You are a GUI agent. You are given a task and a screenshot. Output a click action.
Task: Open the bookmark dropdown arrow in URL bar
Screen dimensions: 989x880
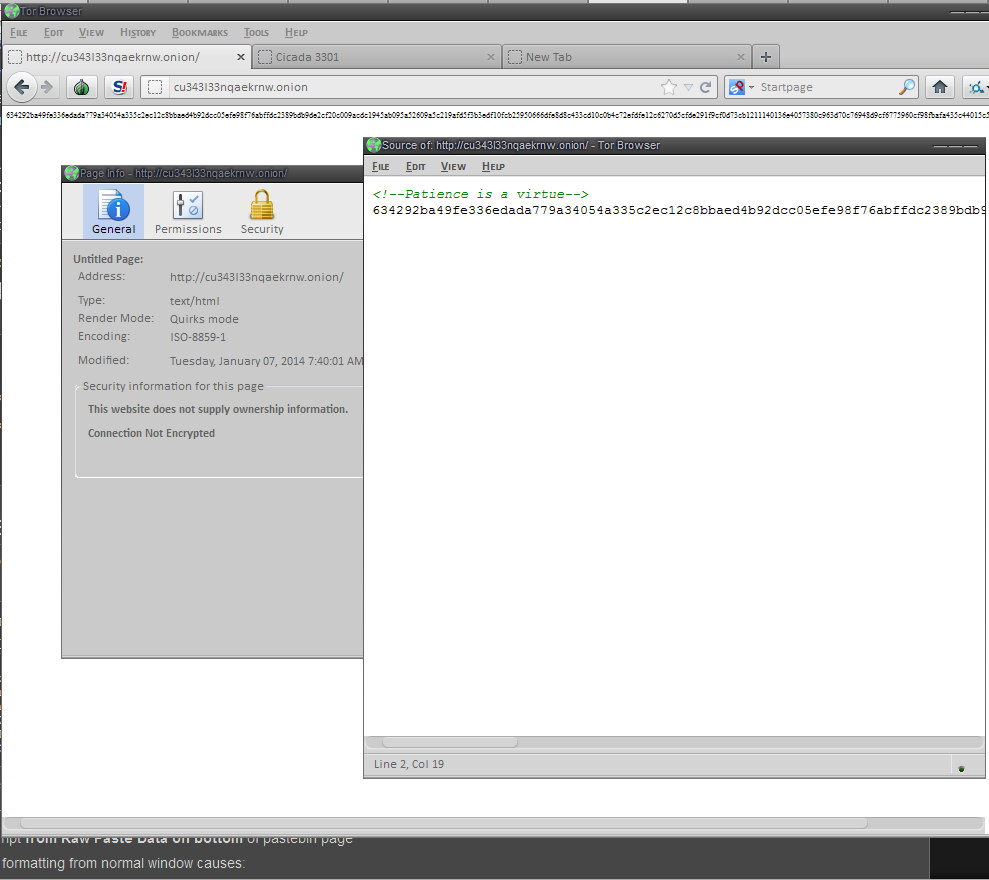coord(688,87)
